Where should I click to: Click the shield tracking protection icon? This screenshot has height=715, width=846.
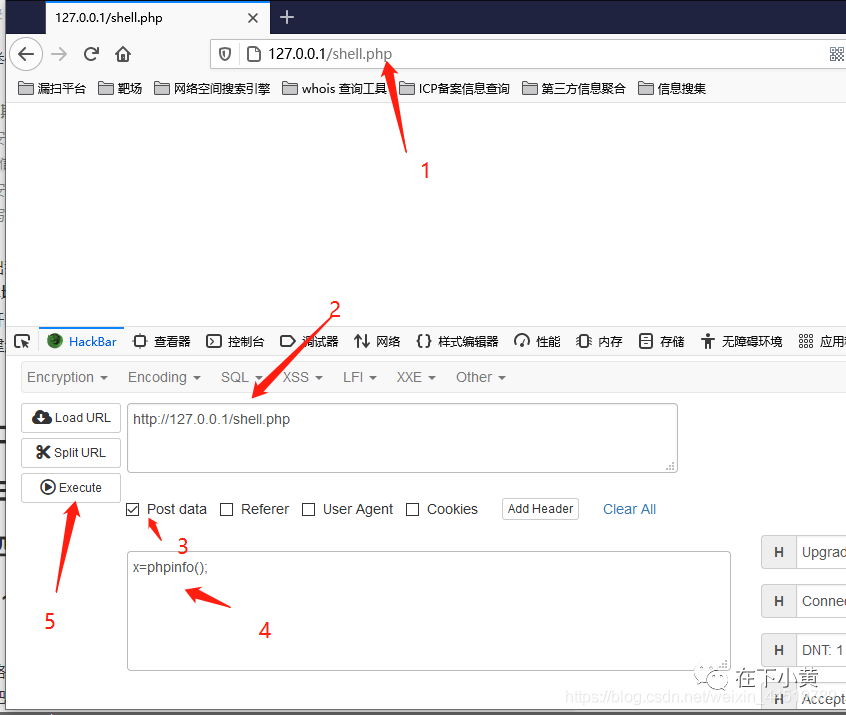tap(225, 54)
